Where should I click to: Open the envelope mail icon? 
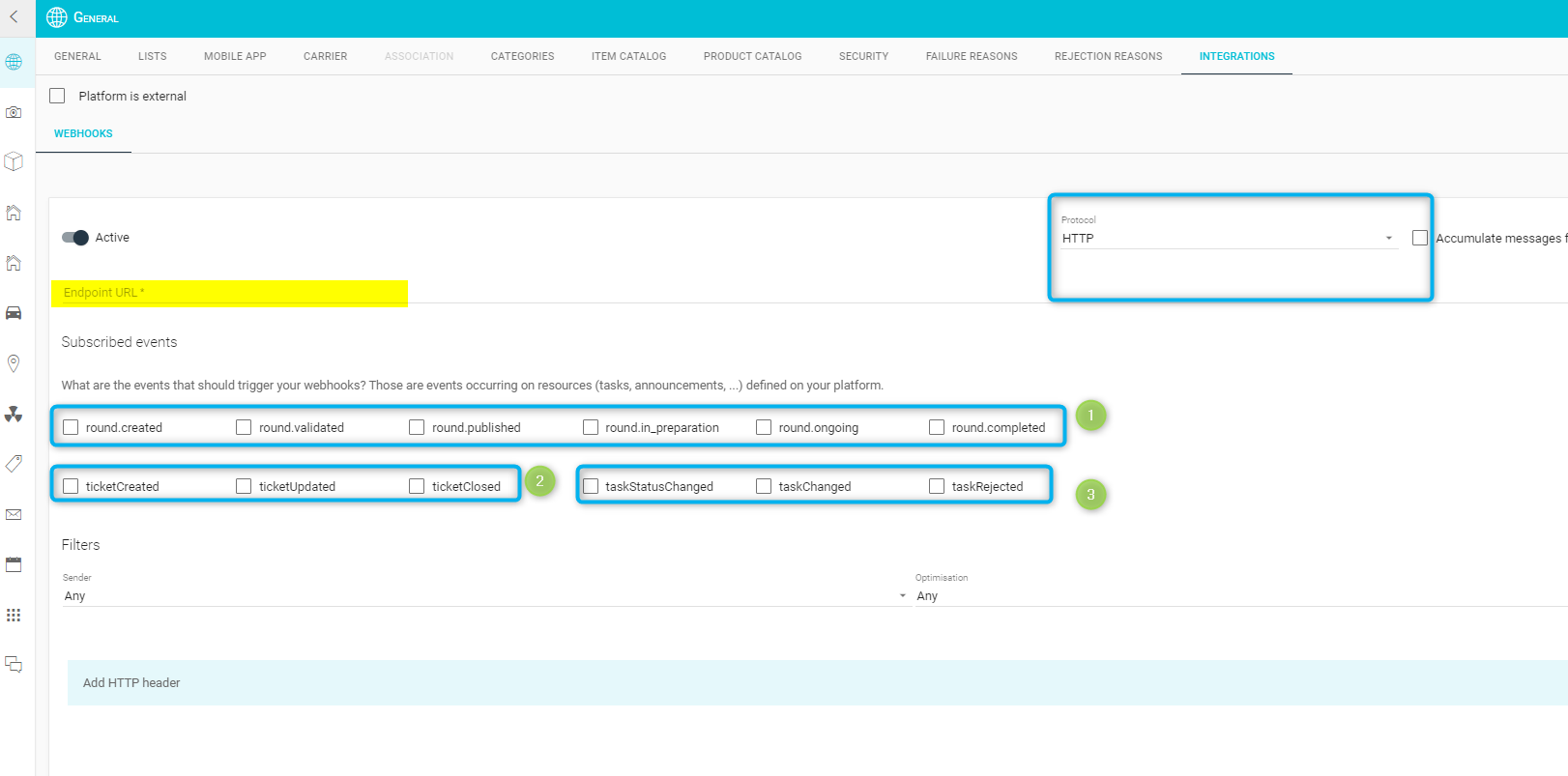(x=14, y=514)
